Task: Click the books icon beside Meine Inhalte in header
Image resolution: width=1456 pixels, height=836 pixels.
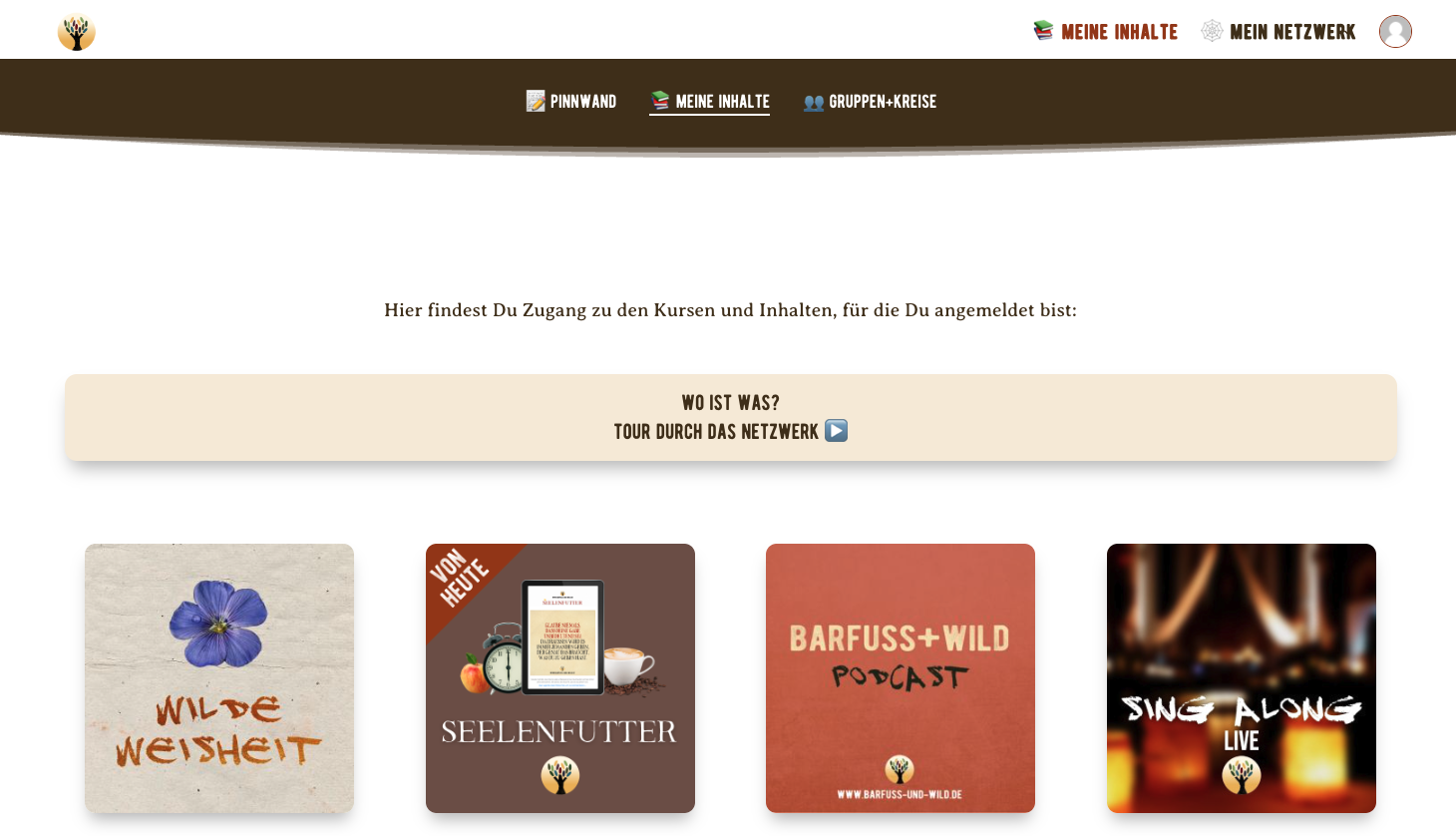Action: pos(1043,31)
